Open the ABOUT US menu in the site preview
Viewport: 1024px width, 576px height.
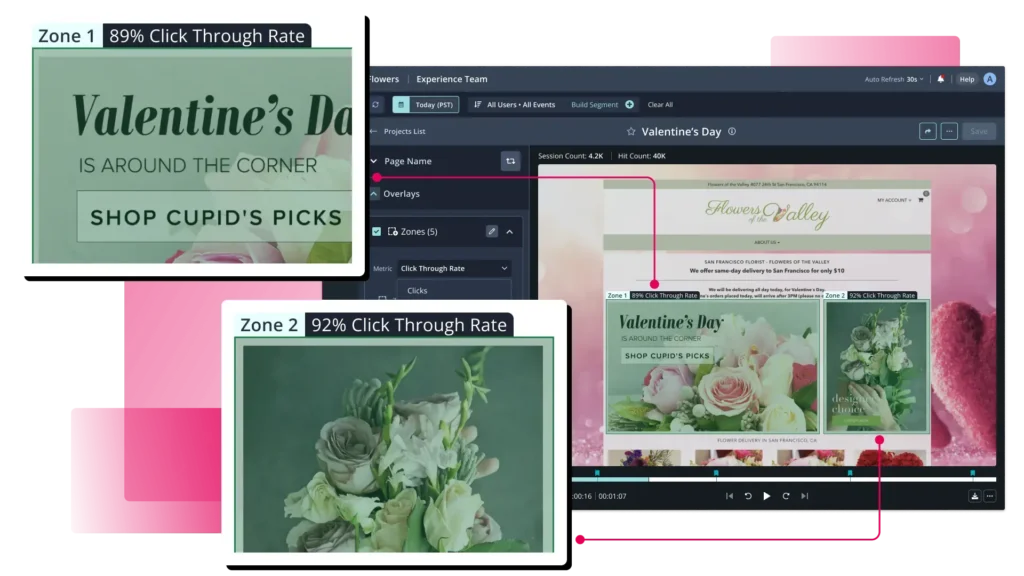pos(767,242)
